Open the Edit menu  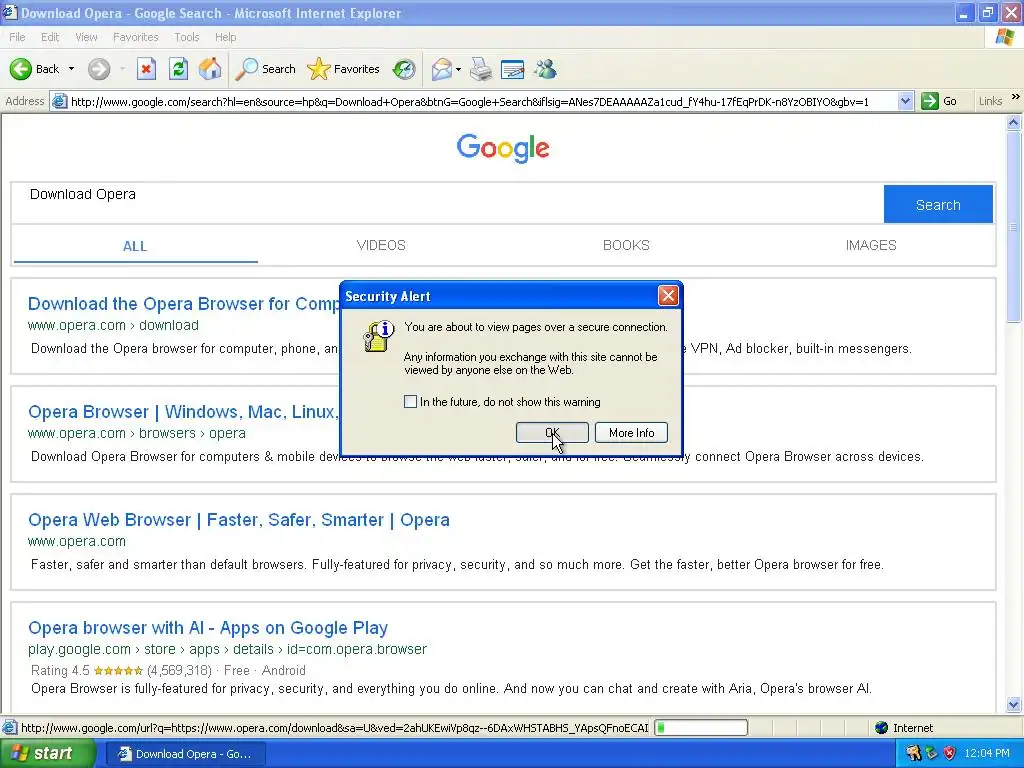(x=50, y=37)
